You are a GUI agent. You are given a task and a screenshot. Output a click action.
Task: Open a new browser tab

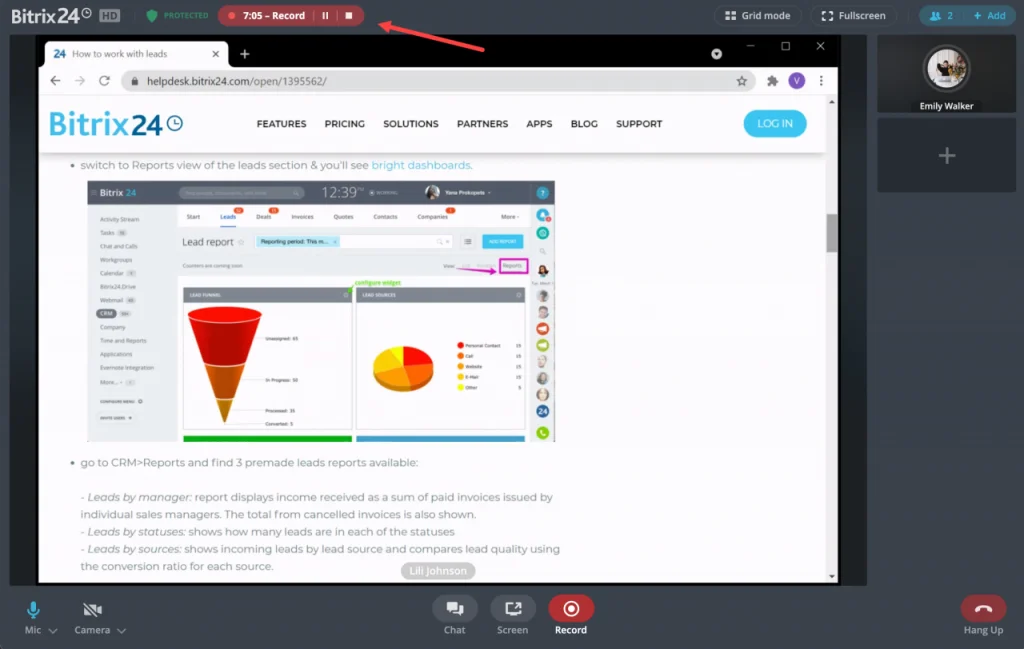[244, 54]
